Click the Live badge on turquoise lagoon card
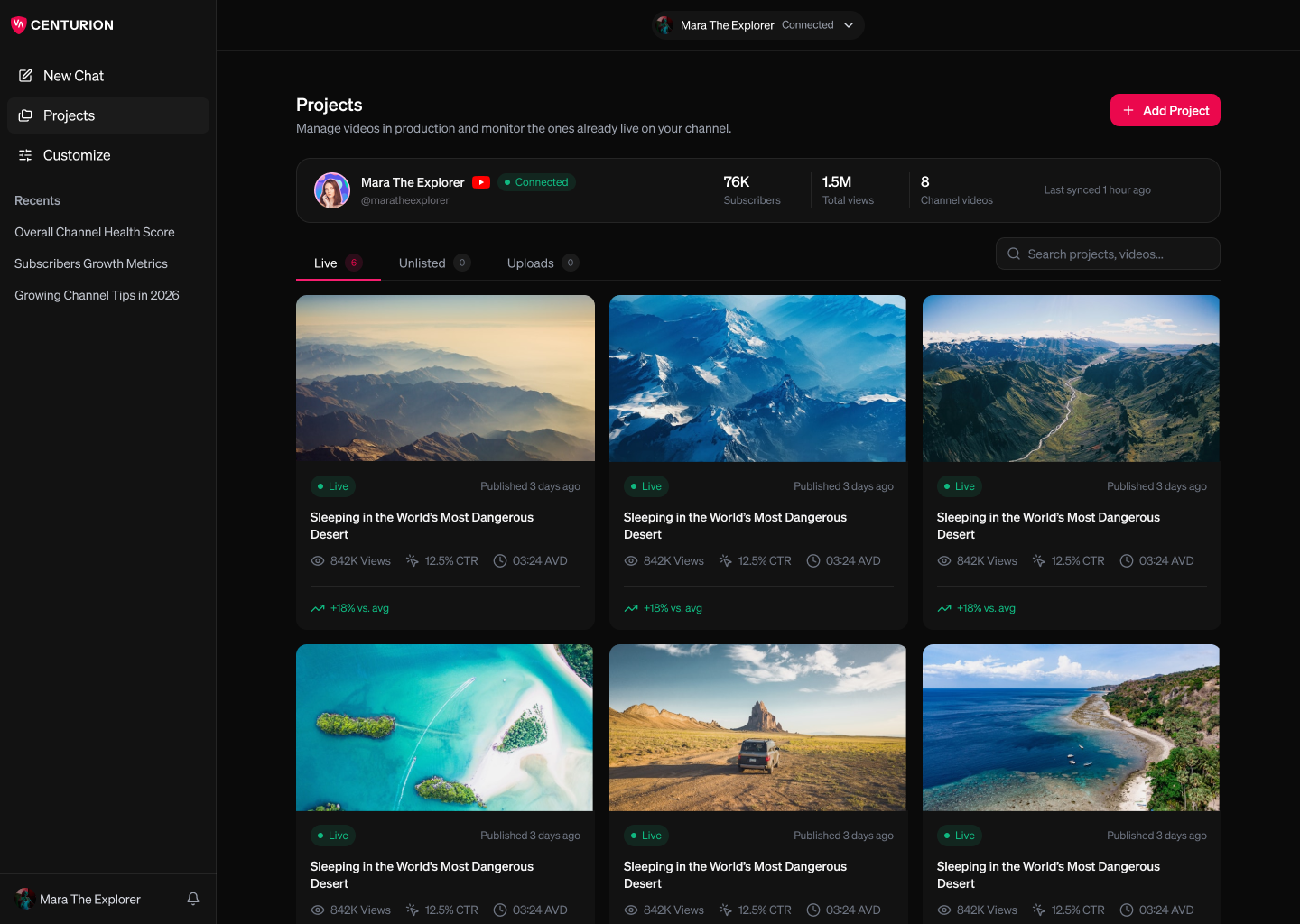 tap(333, 836)
